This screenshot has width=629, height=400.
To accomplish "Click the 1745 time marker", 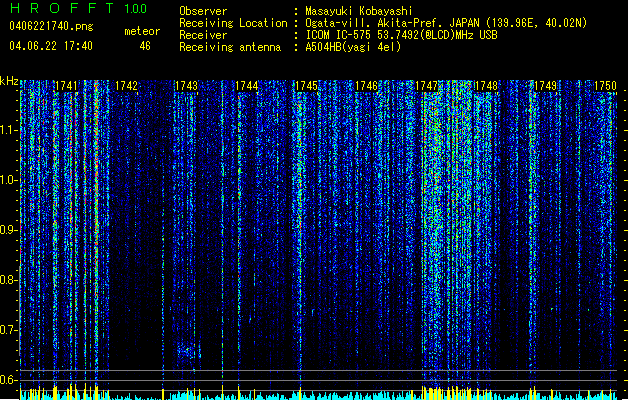I will pos(306,86).
